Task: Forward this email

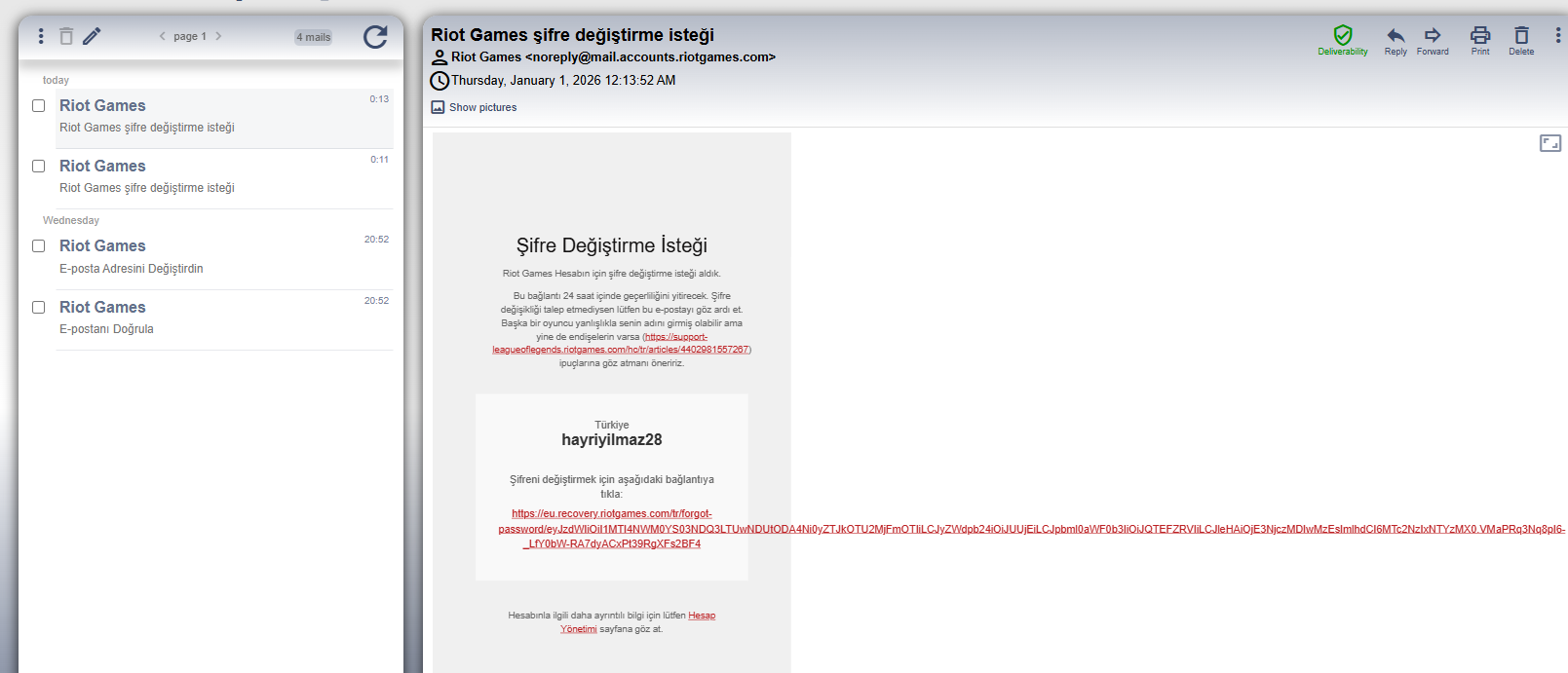Action: pyautogui.click(x=1433, y=41)
